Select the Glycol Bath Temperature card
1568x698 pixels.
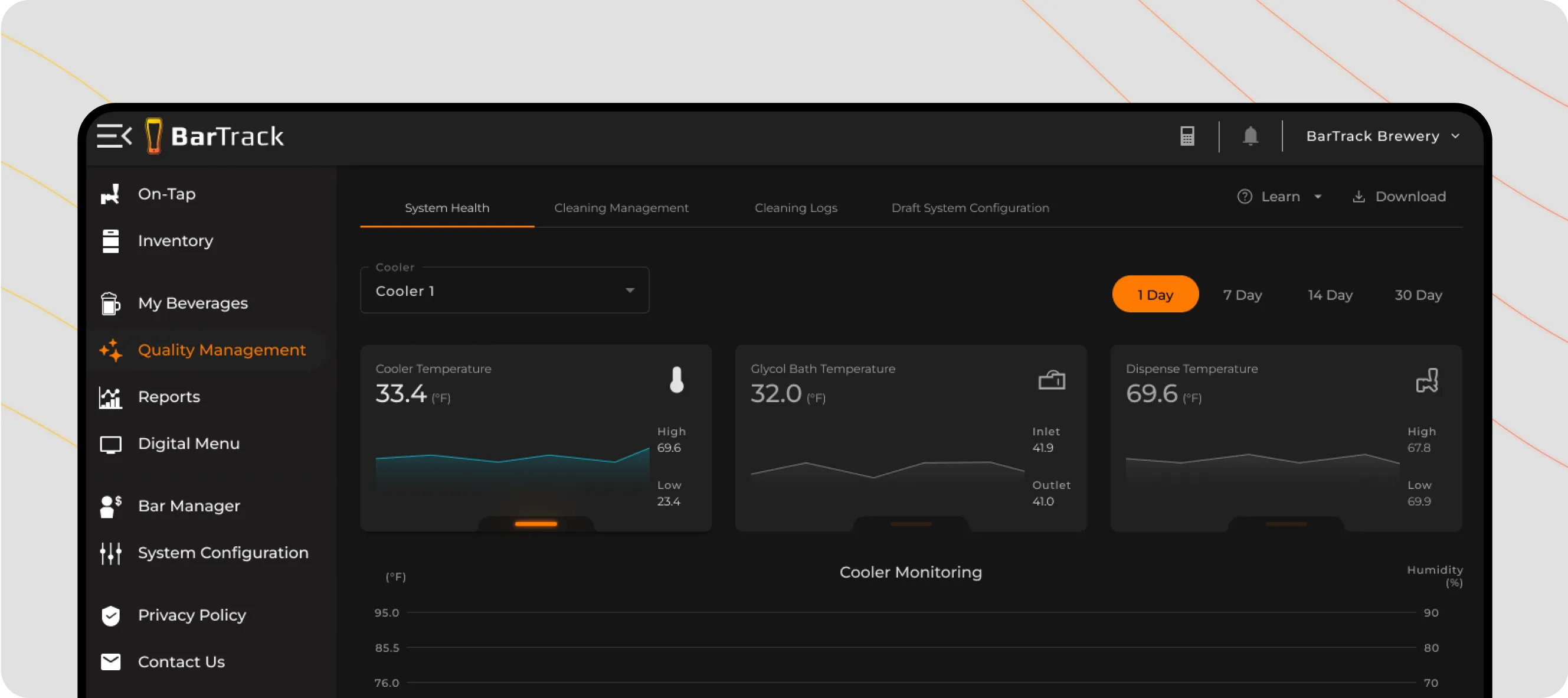pos(910,438)
